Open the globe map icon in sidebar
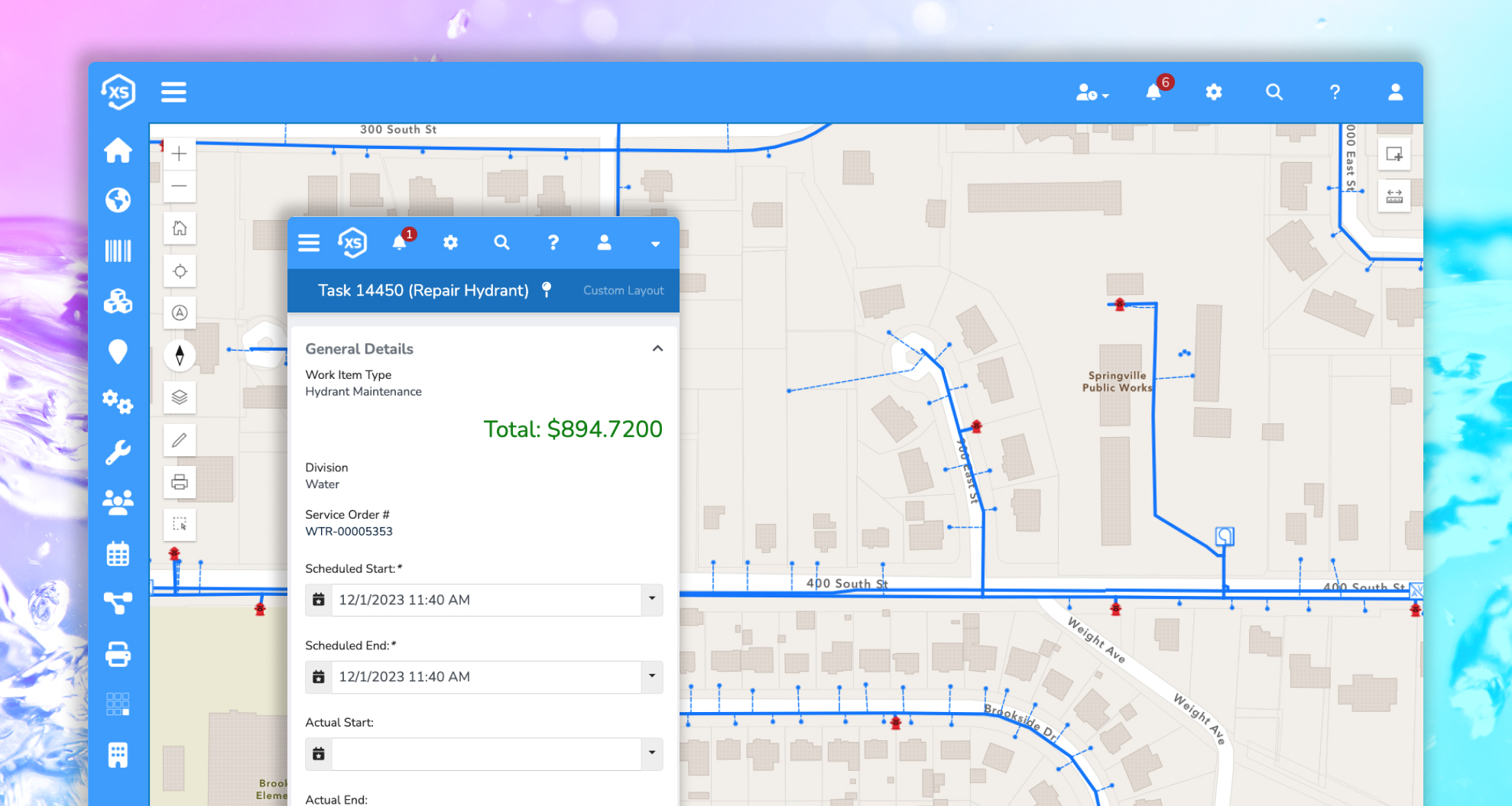1512x806 pixels. coord(118,200)
